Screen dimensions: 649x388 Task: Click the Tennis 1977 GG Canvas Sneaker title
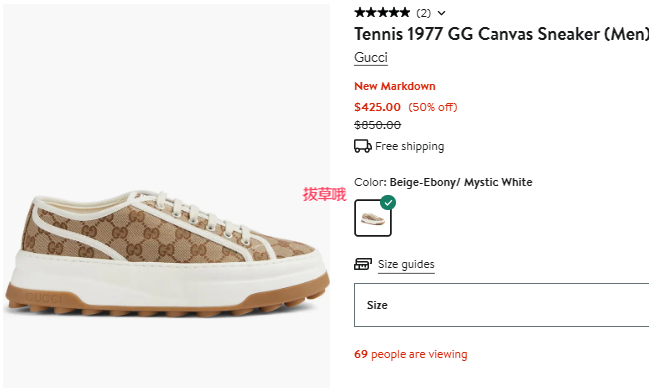coord(501,34)
